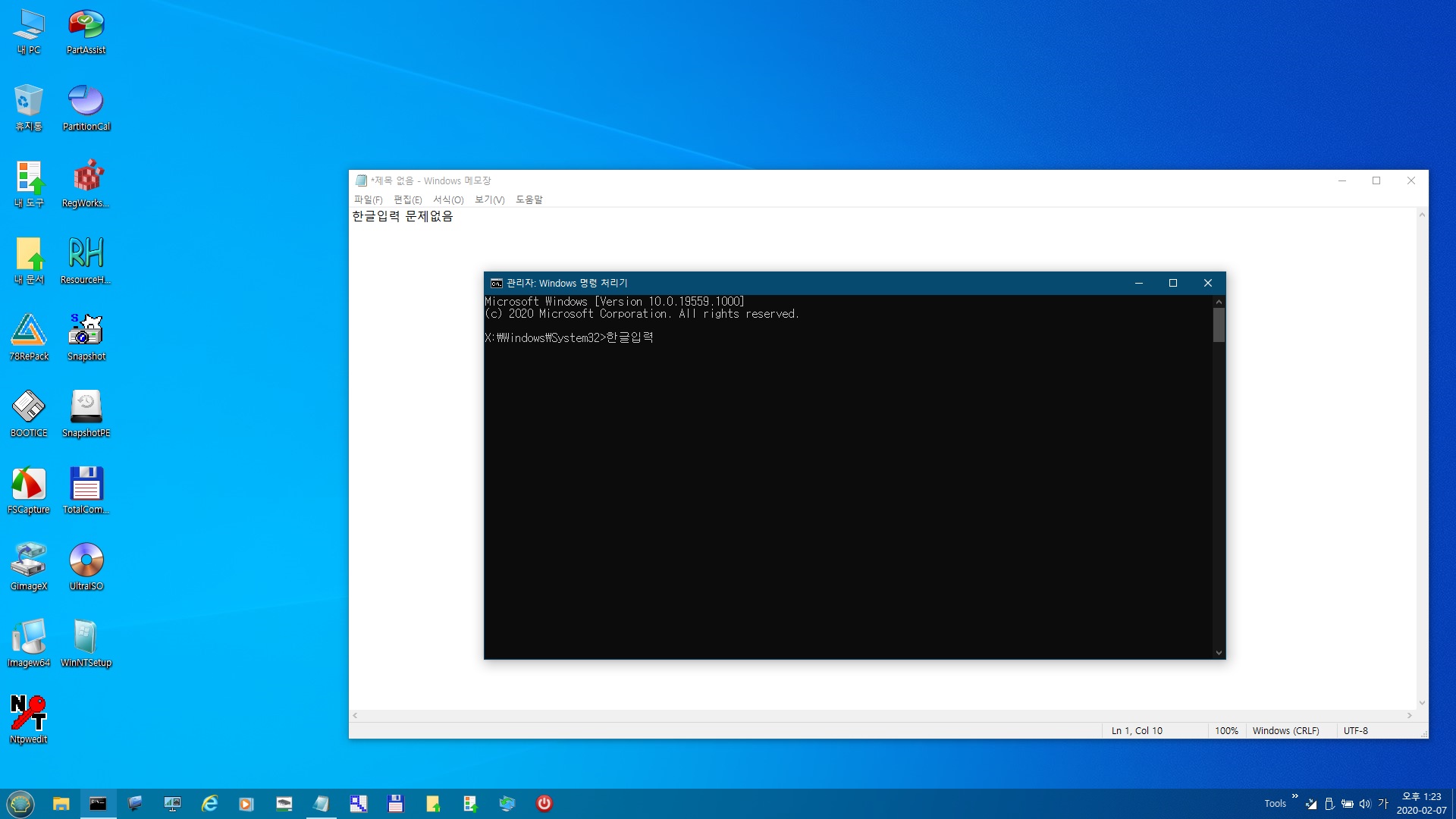
Task: Select SnapshotPE desktop icon
Action: tap(86, 415)
